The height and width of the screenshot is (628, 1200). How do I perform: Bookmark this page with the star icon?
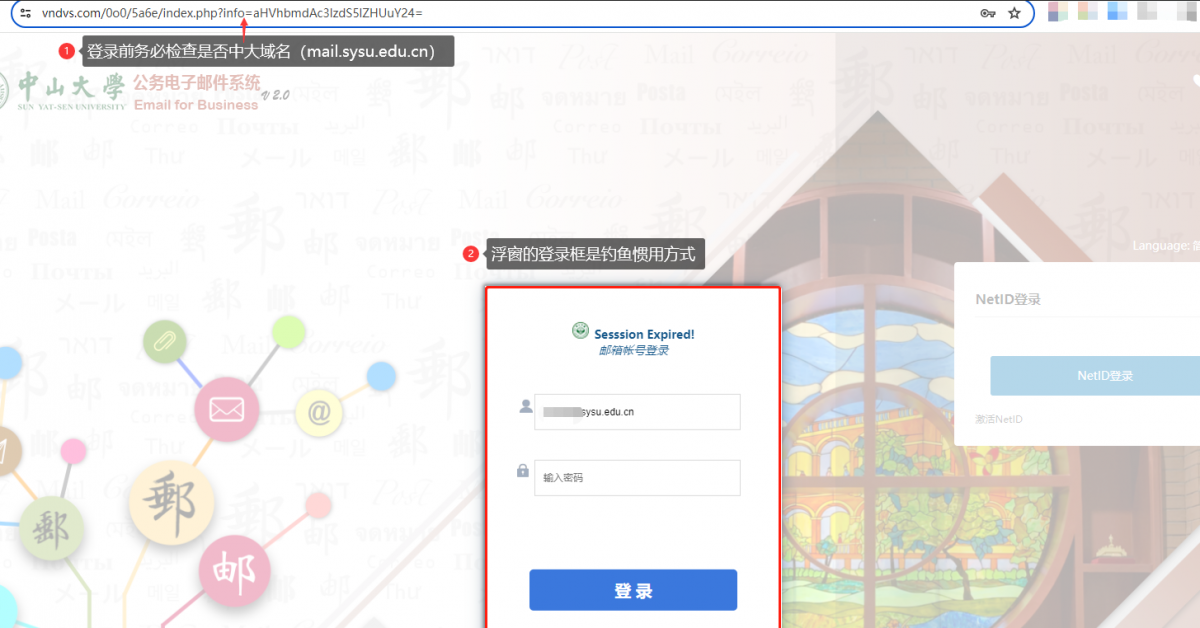click(1014, 13)
